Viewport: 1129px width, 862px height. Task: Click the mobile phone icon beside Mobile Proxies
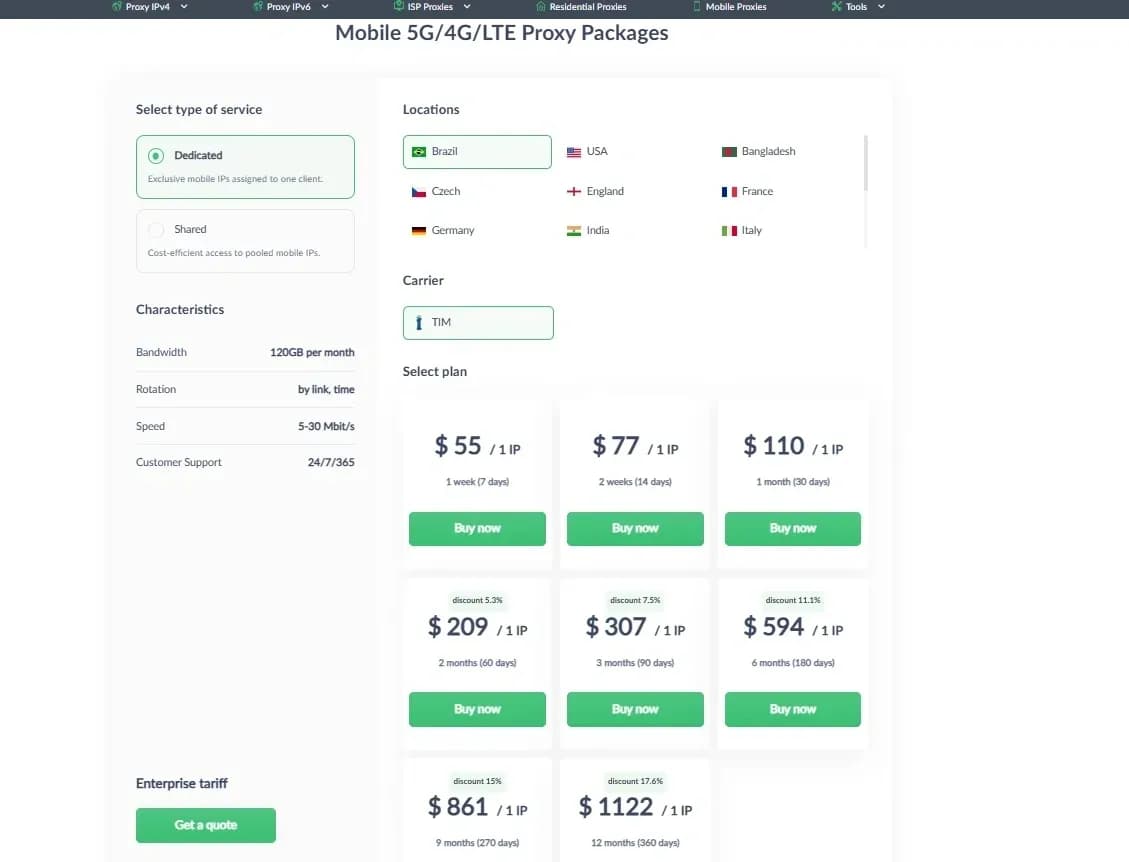pos(693,7)
